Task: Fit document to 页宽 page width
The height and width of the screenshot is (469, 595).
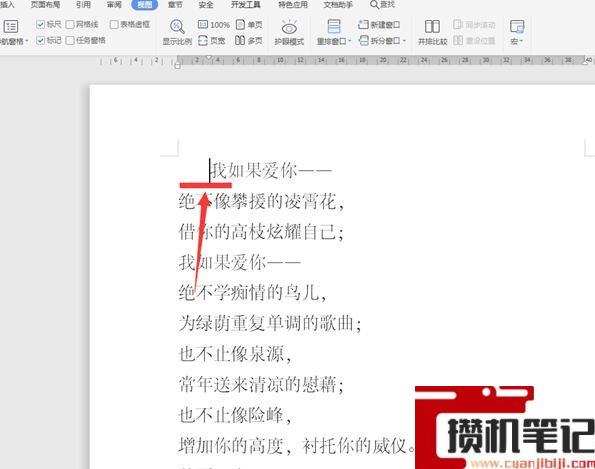Action: (x=212, y=41)
